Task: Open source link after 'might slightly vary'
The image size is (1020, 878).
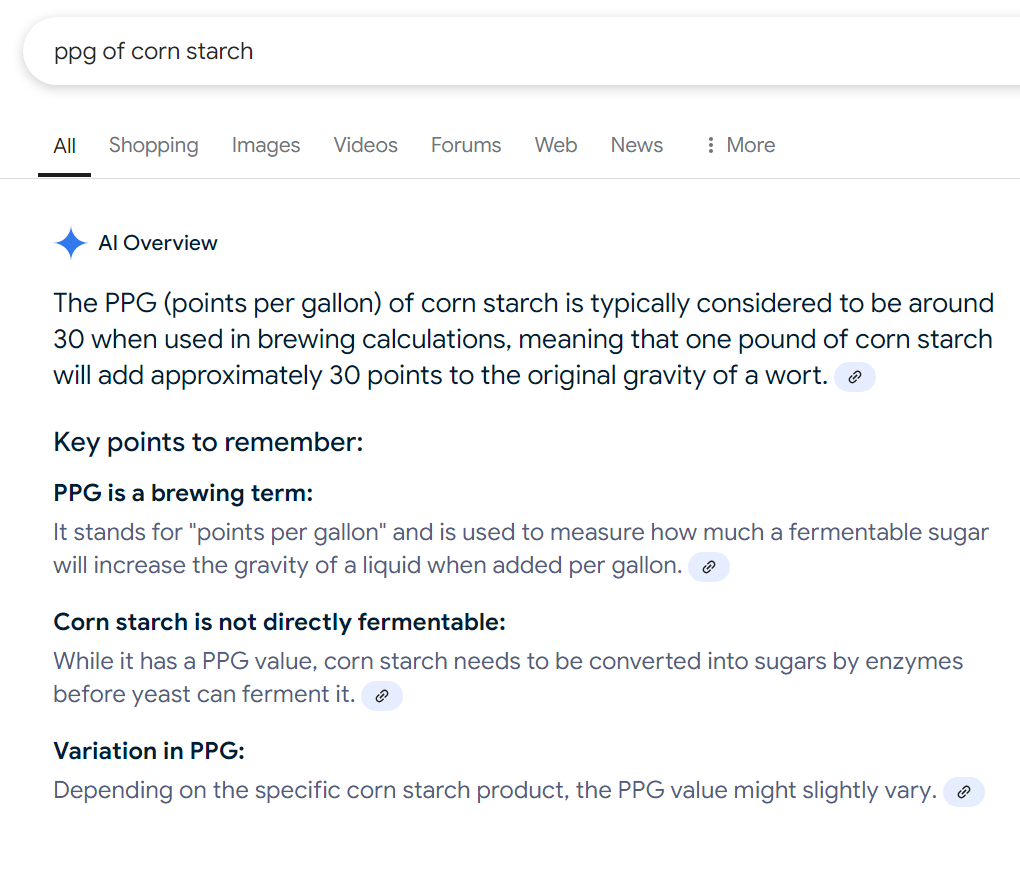Action: click(x=964, y=792)
